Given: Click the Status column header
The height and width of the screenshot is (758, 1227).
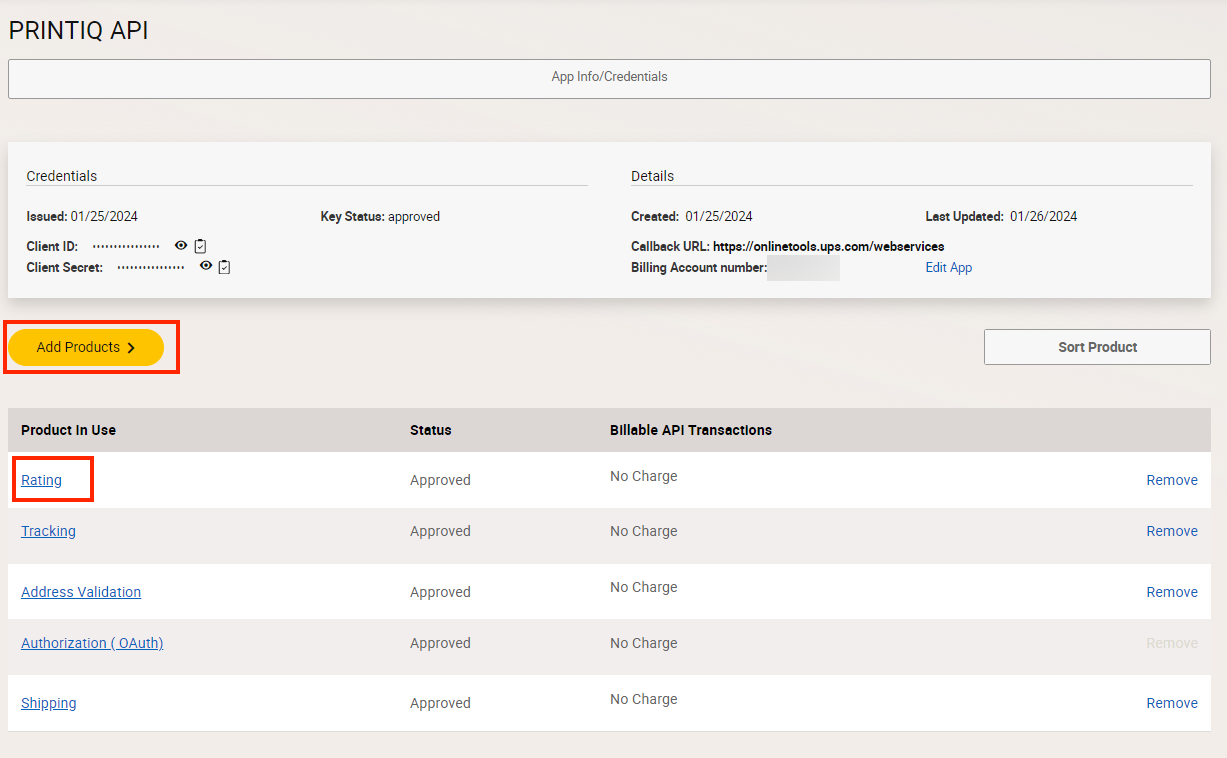Looking at the screenshot, I should click(430, 430).
